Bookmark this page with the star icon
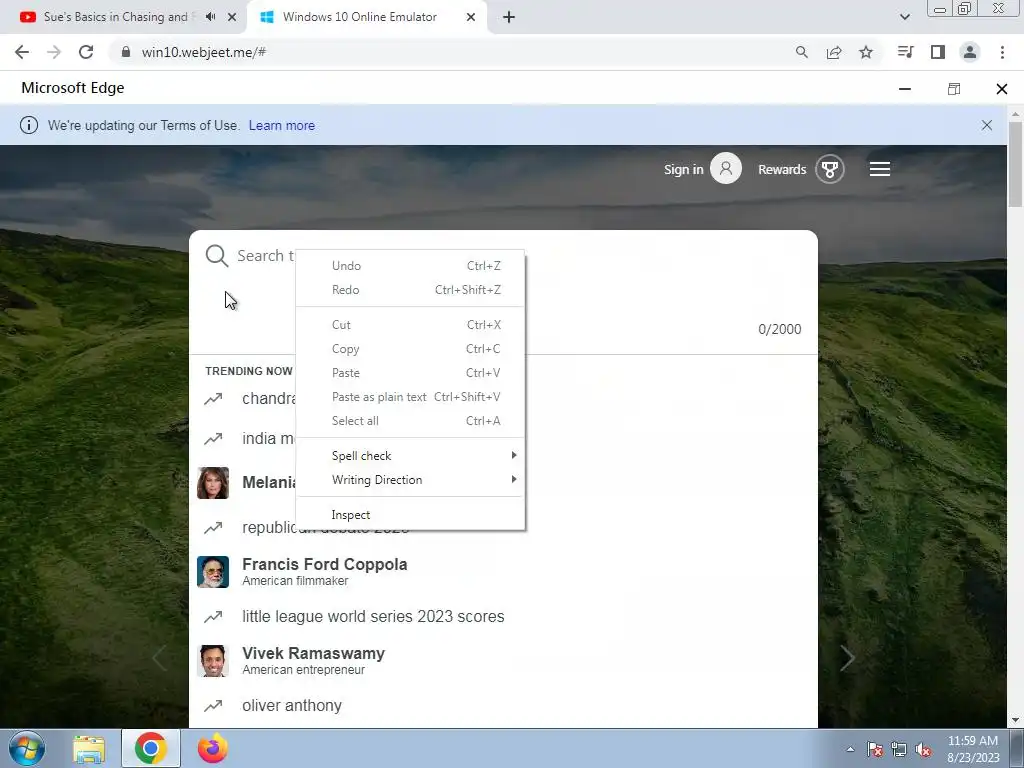 click(x=866, y=52)
